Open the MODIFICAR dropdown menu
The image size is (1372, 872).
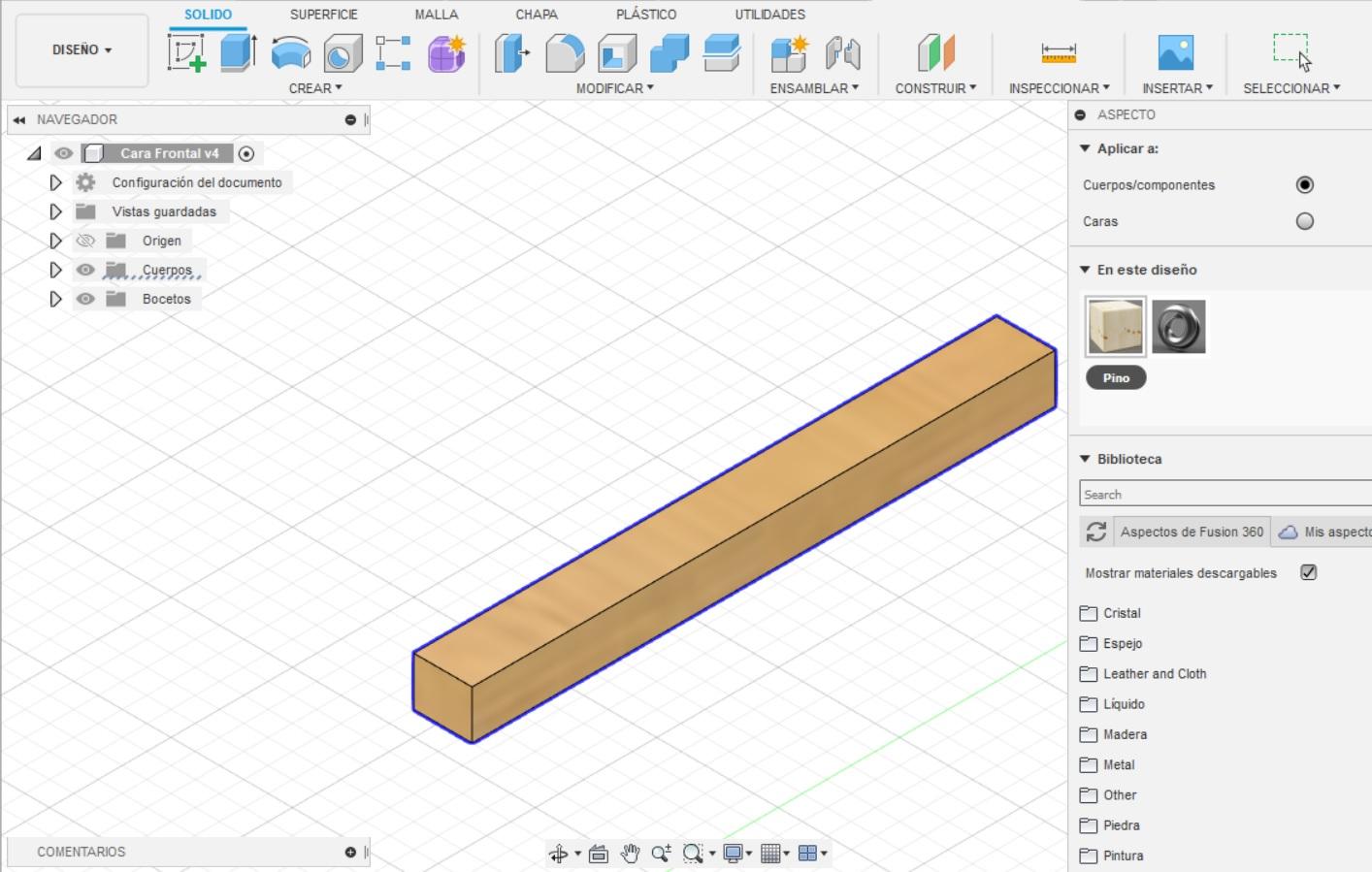point(615,88)
